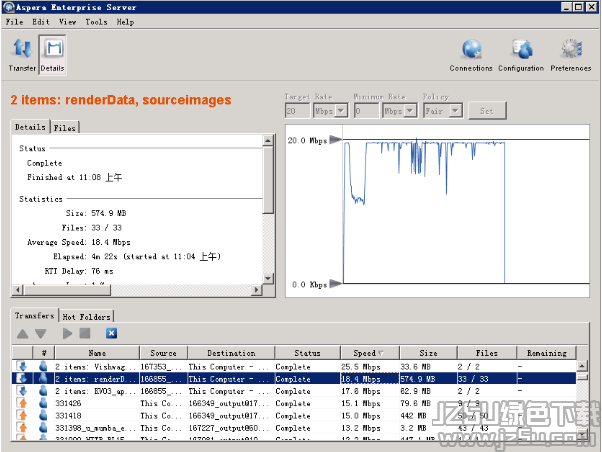The width and height of the screenshot is (602, 452).
Task: Click the 0.0 Kbps minimum rate marker
Action: tap(336, 284)
